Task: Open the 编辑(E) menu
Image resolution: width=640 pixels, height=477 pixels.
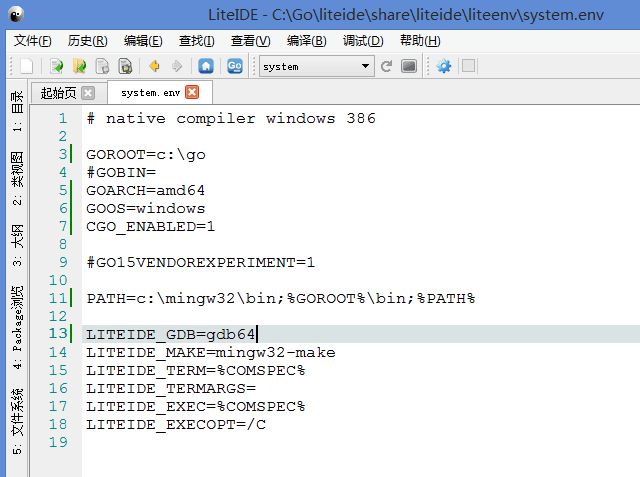Action: point(143,41)
